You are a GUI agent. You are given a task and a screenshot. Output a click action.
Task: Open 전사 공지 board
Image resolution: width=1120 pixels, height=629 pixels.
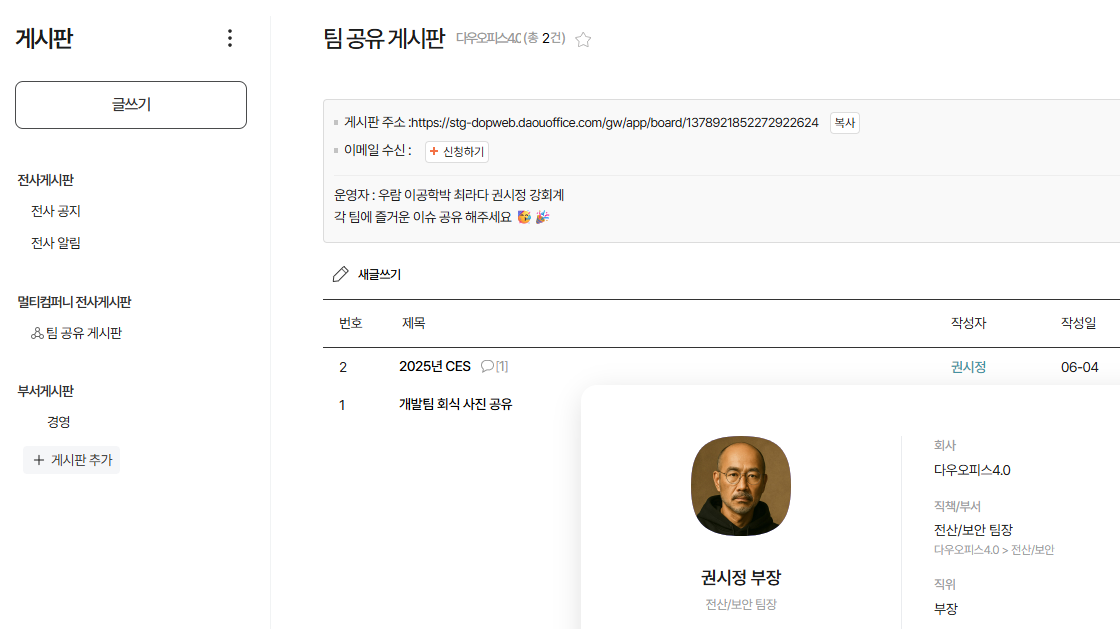pyautogui.click(x=56, y=211)
